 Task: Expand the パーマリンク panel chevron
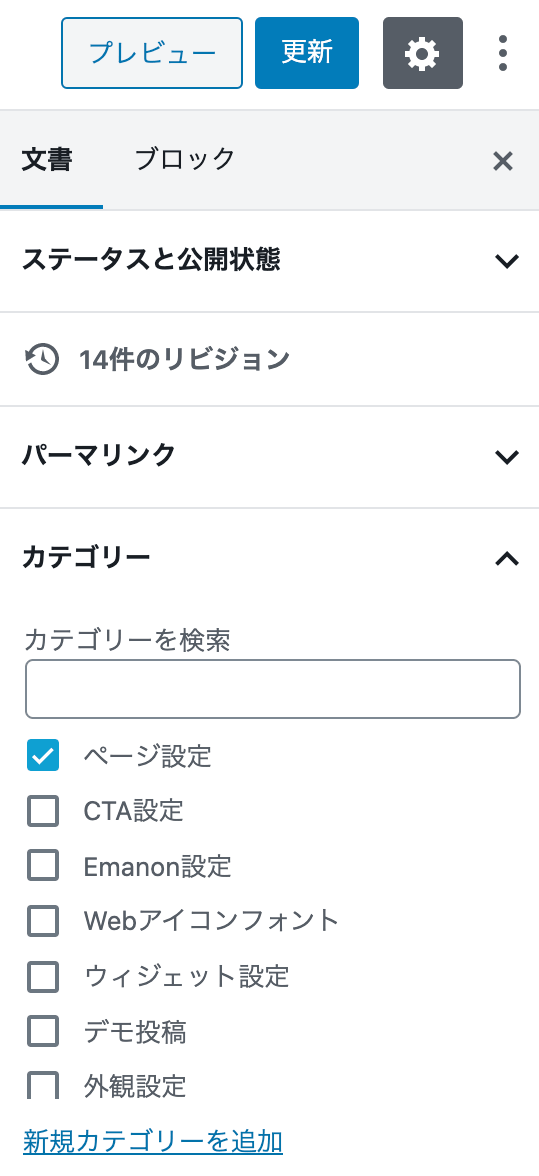[x=508, y=457]
